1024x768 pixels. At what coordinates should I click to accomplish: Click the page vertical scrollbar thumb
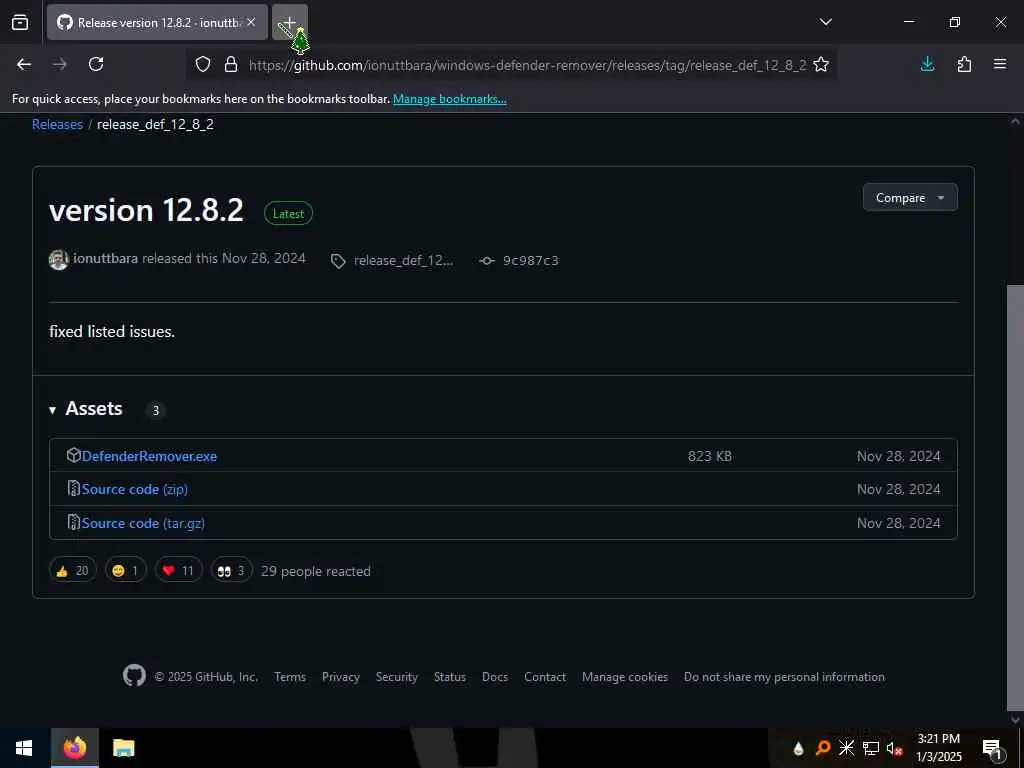(x=1016, y=496)
